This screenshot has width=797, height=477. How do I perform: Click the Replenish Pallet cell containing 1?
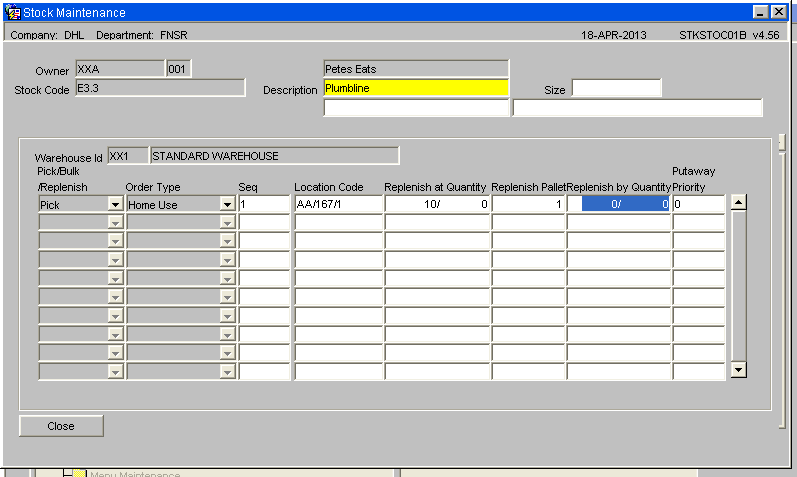pos(528,204)
